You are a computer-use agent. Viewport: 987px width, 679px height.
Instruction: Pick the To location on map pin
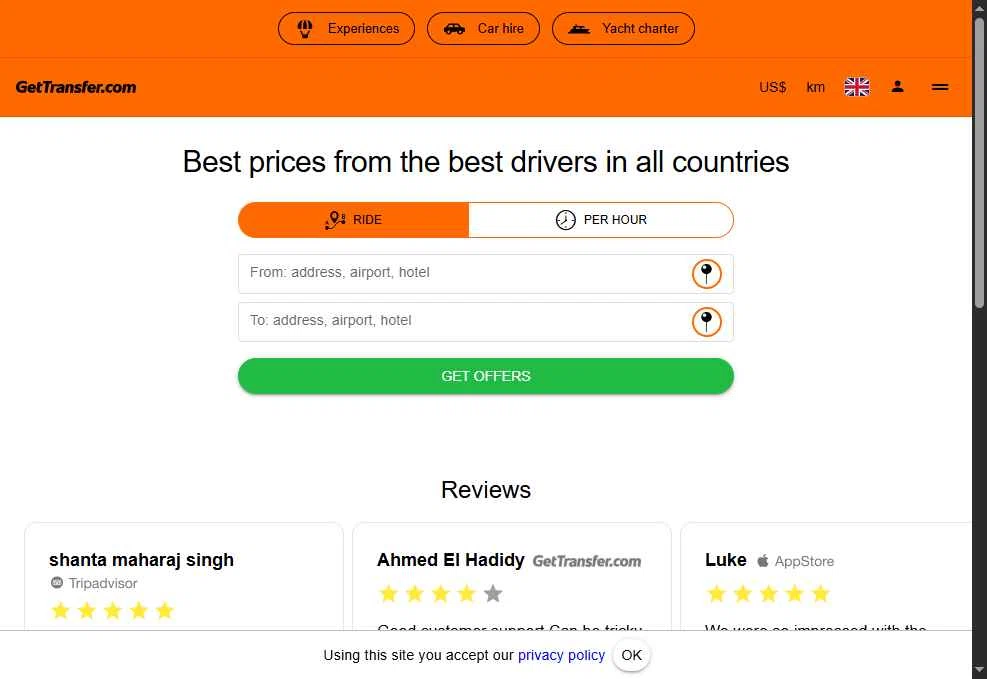point(706,321)
